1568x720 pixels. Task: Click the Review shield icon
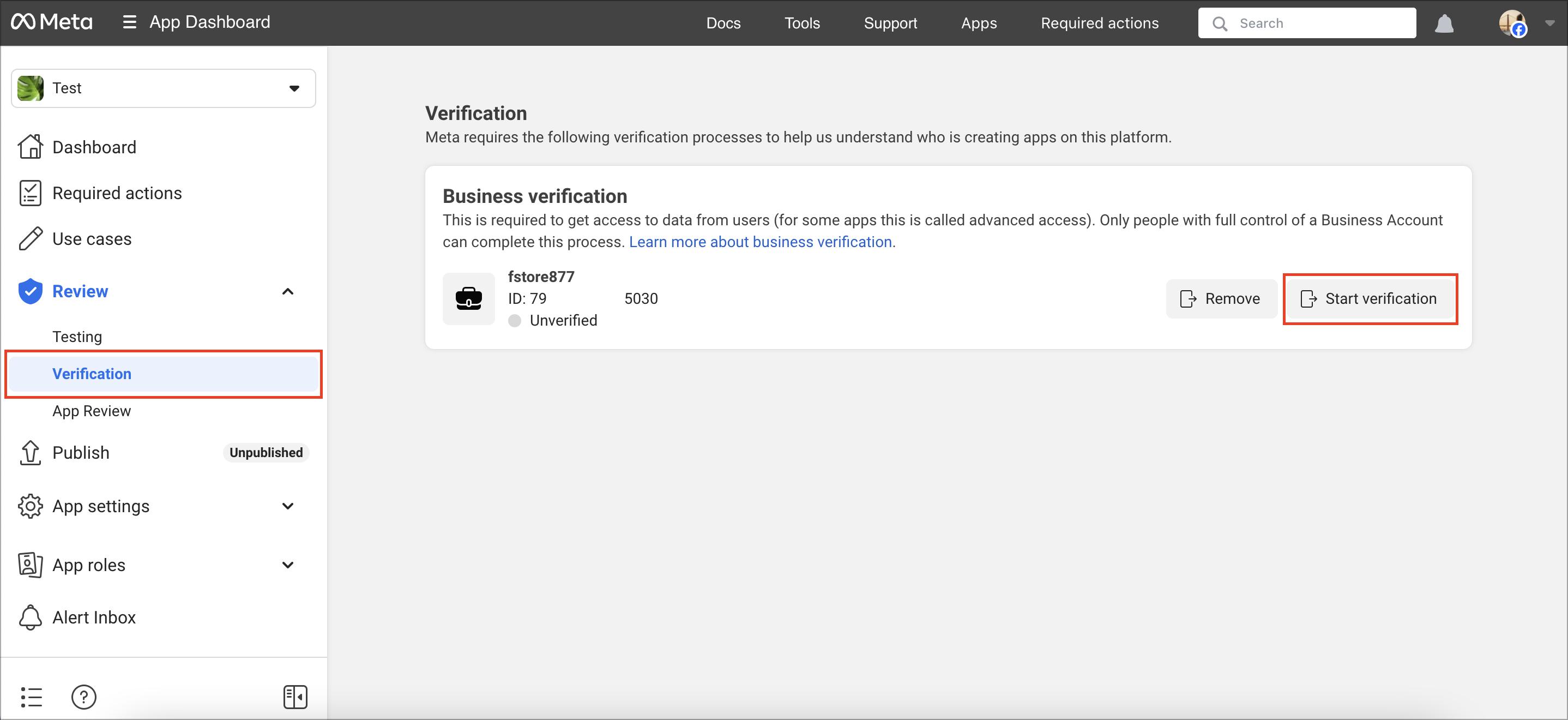coord(31,291)
